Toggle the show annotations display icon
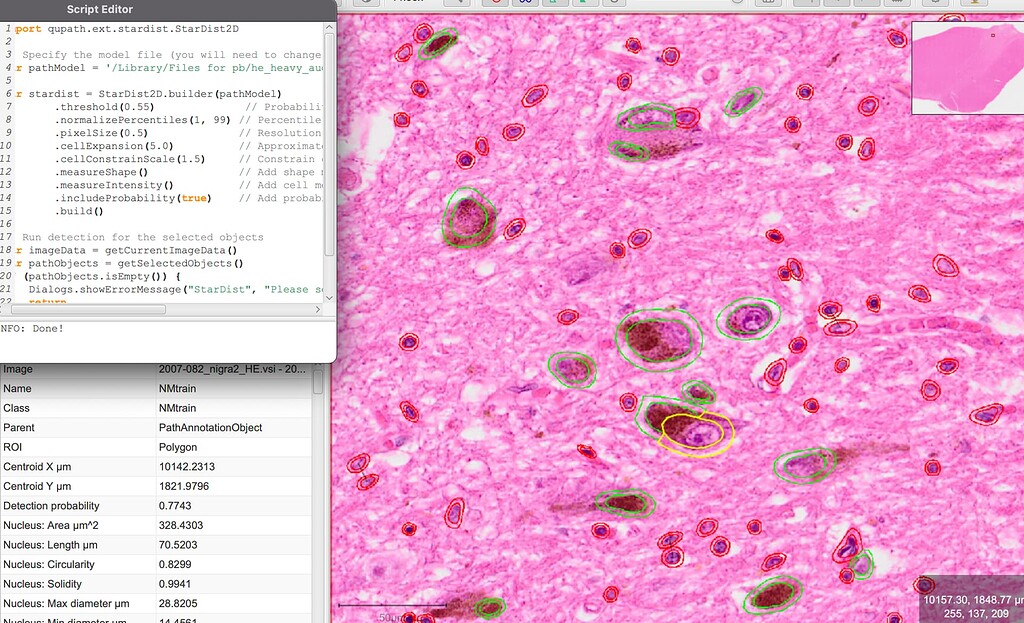The width and height of the screenshot is (1024, 623). 812,4
